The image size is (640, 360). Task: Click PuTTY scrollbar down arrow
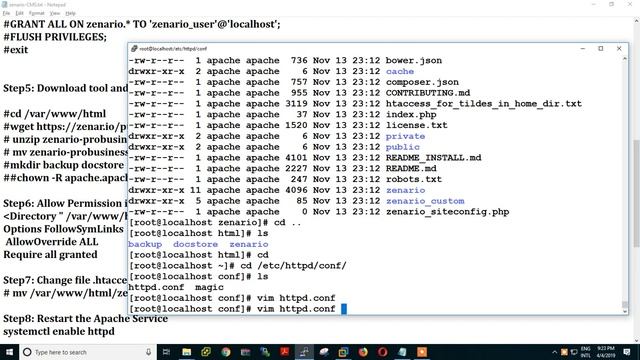point(624,311)
